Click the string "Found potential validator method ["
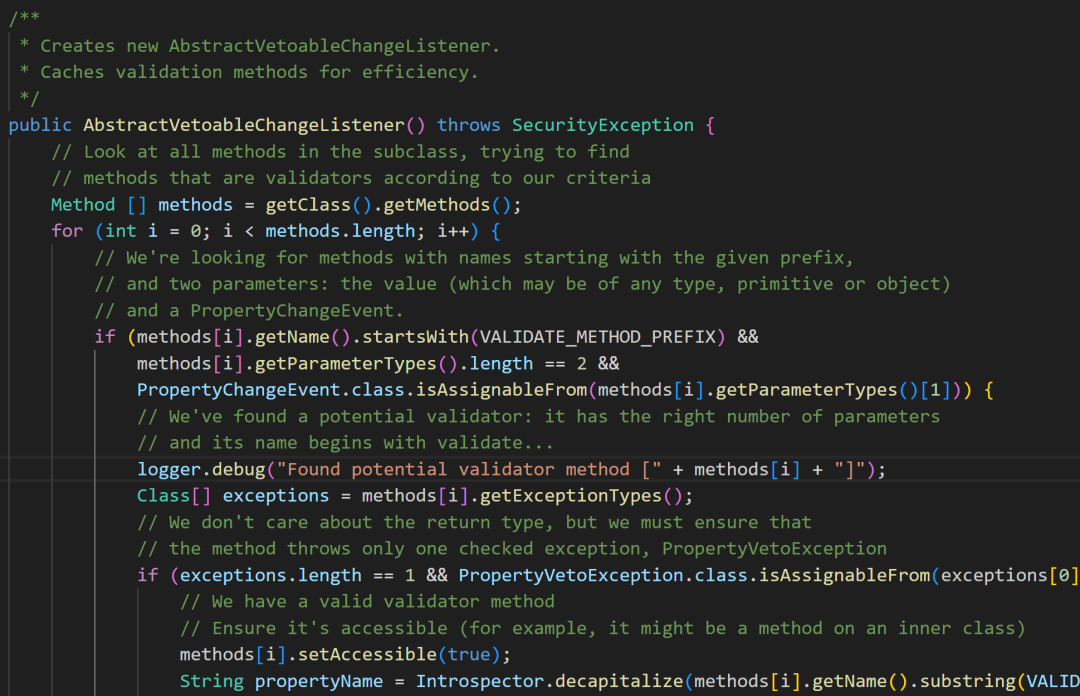This screenshot has height=696, width=1080. point(469,469)
